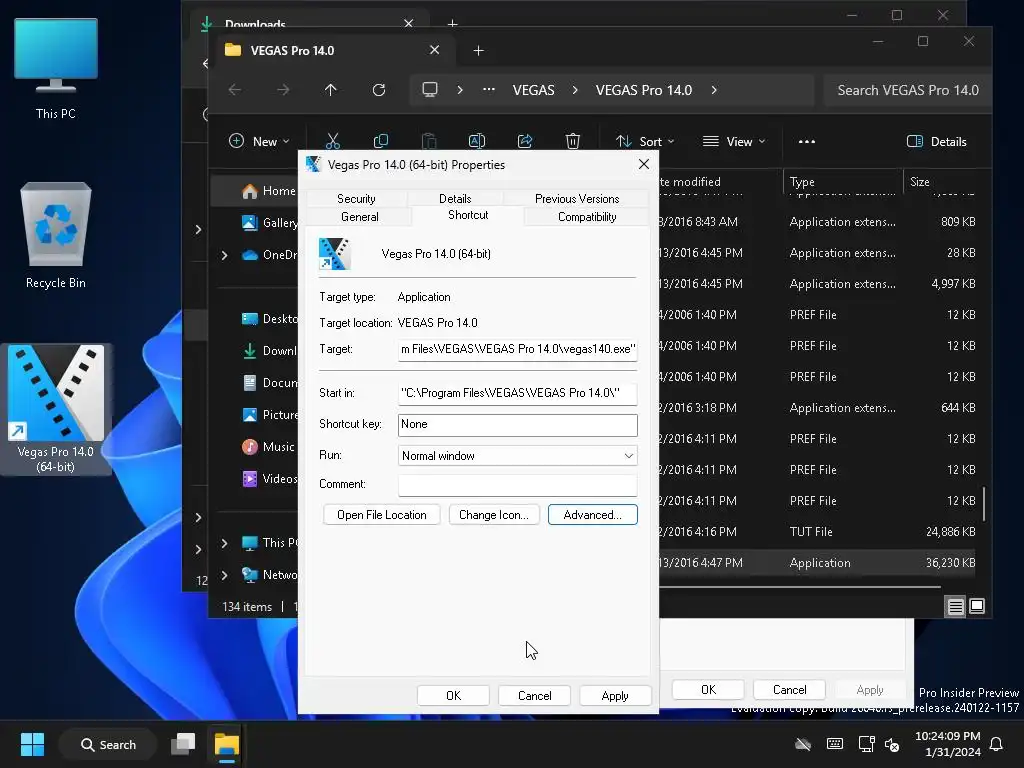Click the Cut scissors icon in Explorer toolbar
This screenshot has height=768, width=1024.
click(333, 141)
